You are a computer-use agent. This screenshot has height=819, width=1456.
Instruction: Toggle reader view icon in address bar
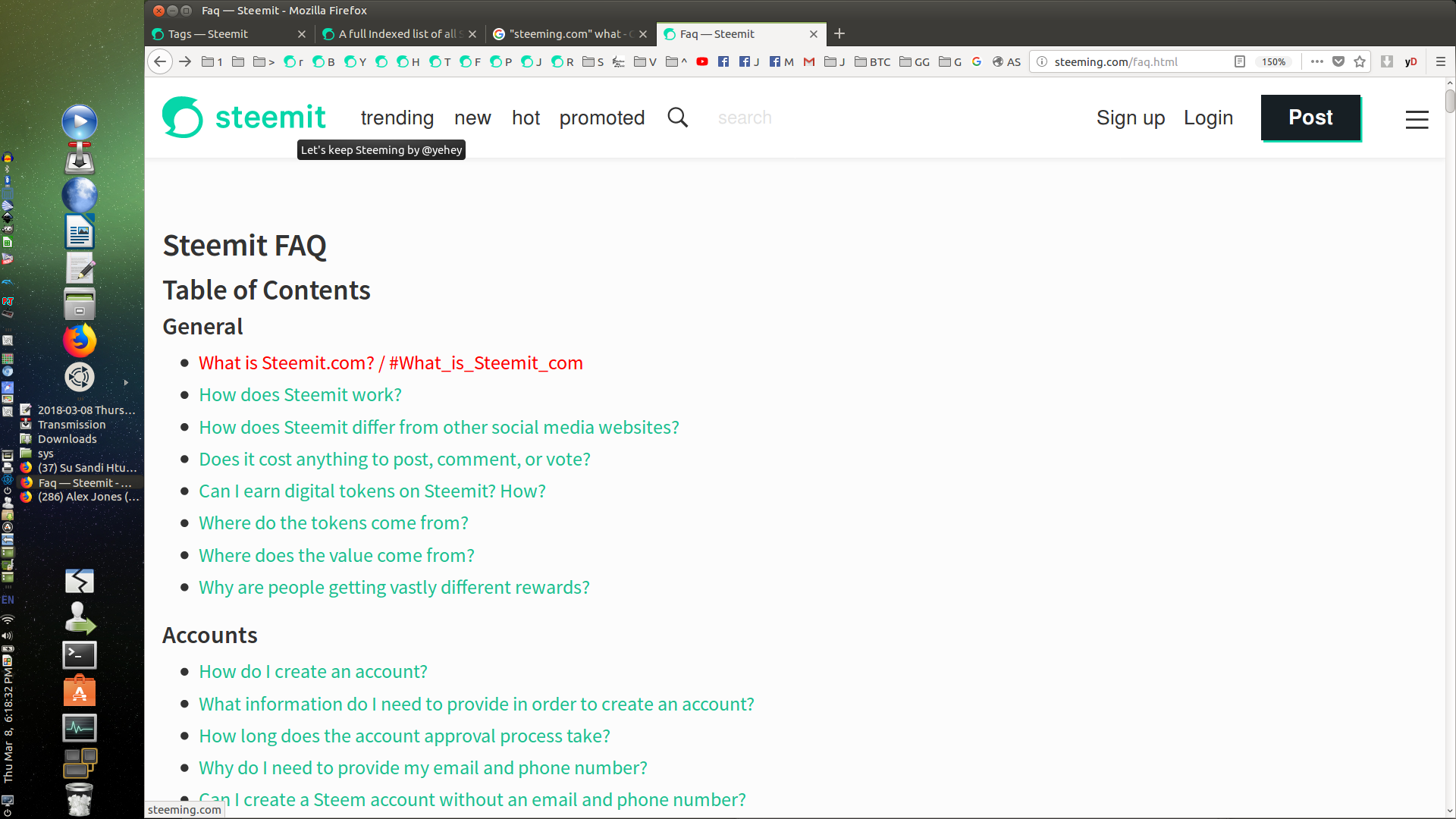coord(1240,61)
